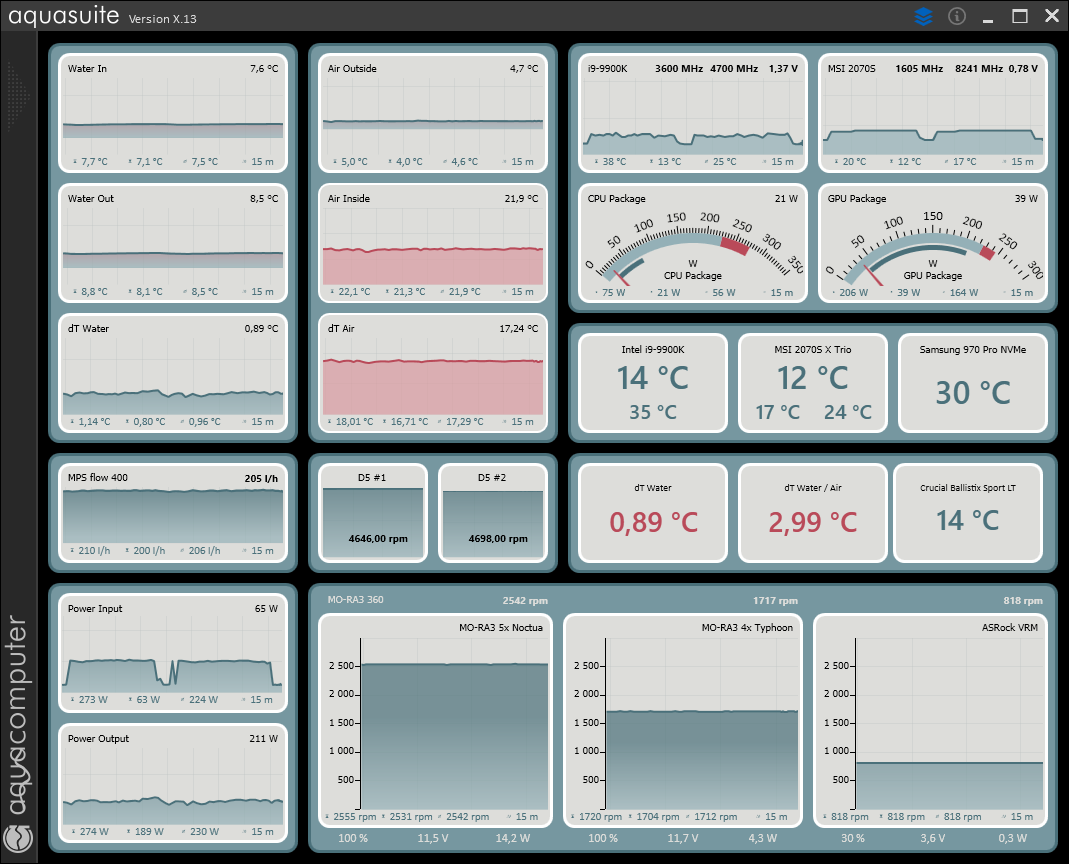Close the aquasuite window
This screenshot has width=1069, height=864.
(1052, 16)
